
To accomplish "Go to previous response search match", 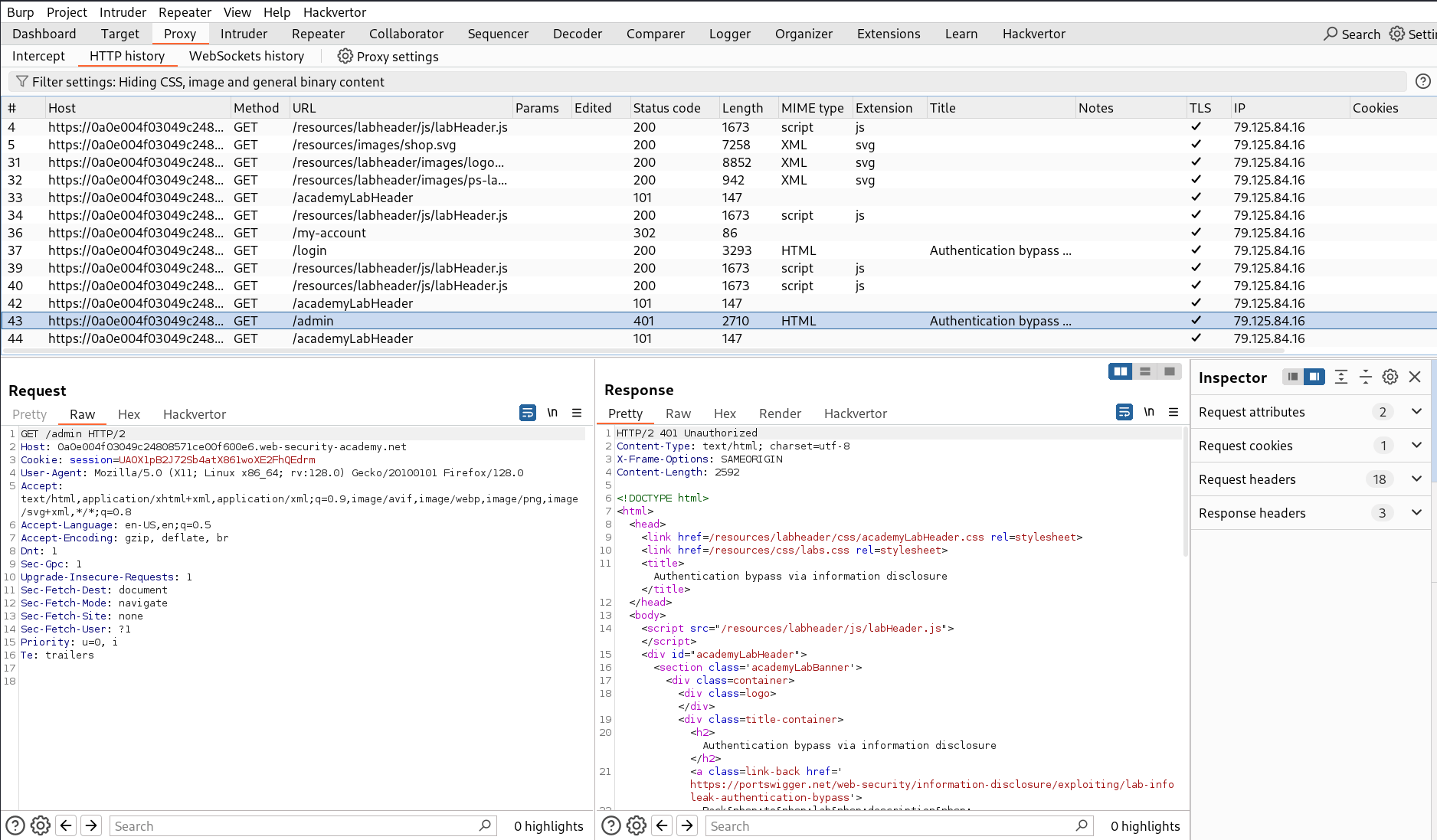I will (662, 825).
